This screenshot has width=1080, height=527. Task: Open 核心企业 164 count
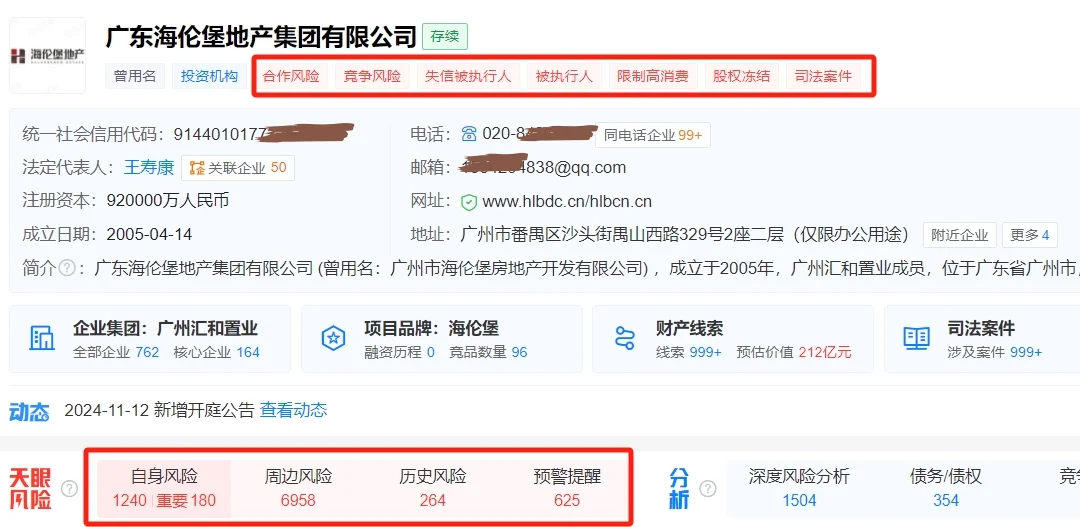coord(217,352)
